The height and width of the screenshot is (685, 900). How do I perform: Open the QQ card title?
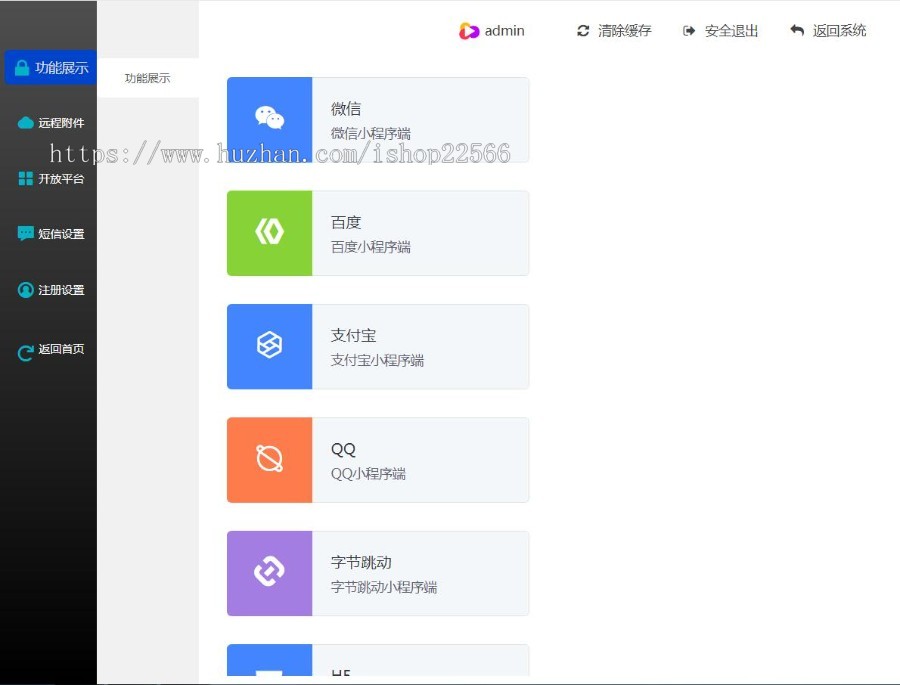click(x=343, y=449)
